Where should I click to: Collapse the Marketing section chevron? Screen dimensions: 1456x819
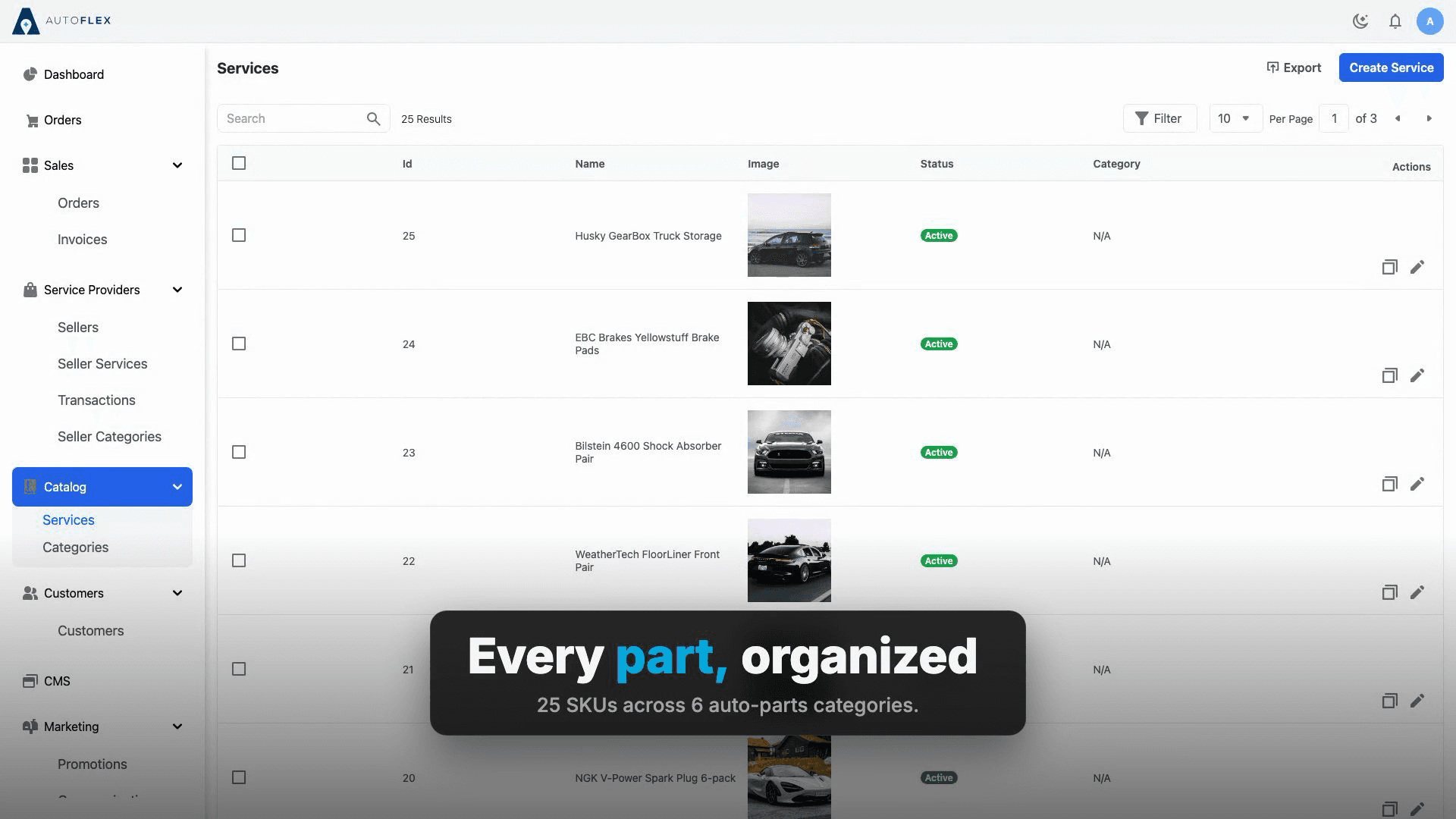point(177,726)
